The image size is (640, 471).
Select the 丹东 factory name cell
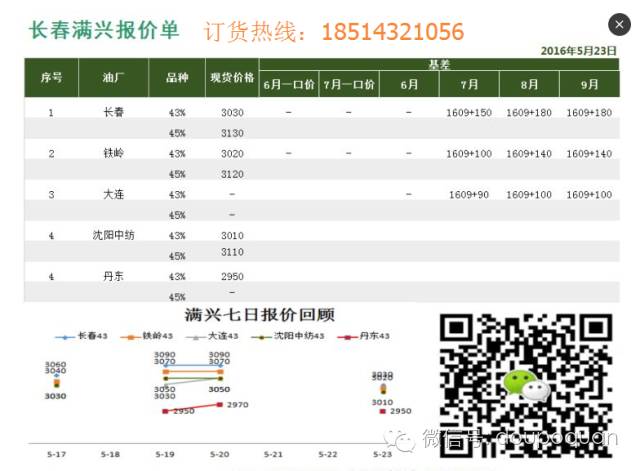pyautogui.click(x=113, y=276)
